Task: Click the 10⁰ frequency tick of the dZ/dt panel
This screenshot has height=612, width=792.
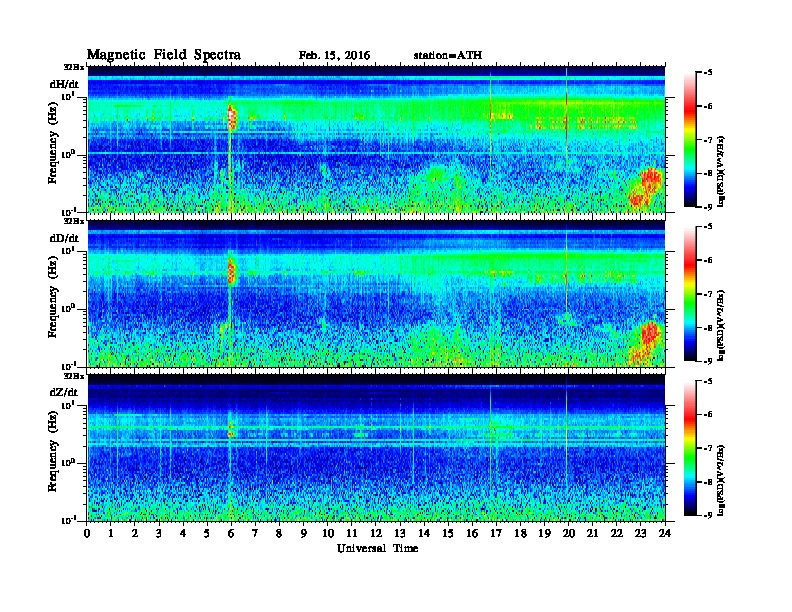Action: tap(69, 463)
